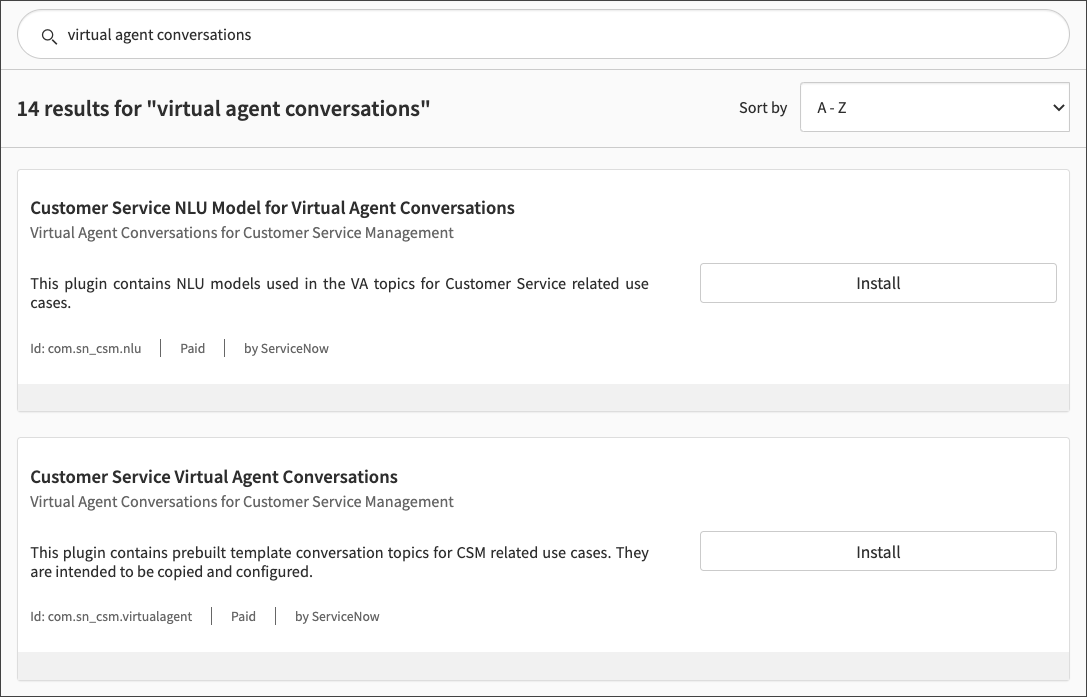Viewport: 1087px width, 697px height.
Task: Click the by ServiceNow publisher on NLU card
Action: (286, 348)
